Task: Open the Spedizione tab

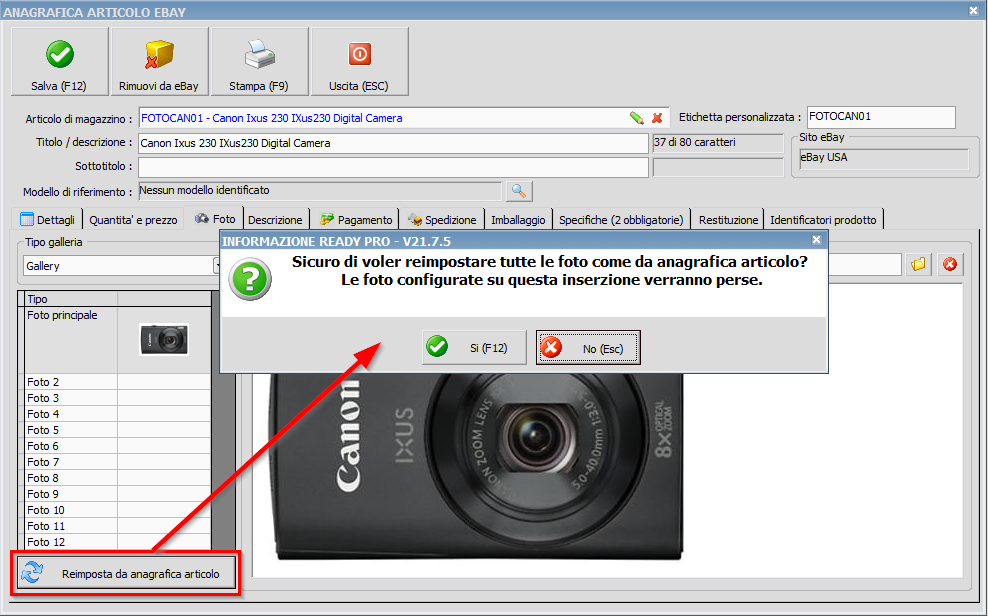Action: coord(442,220)
